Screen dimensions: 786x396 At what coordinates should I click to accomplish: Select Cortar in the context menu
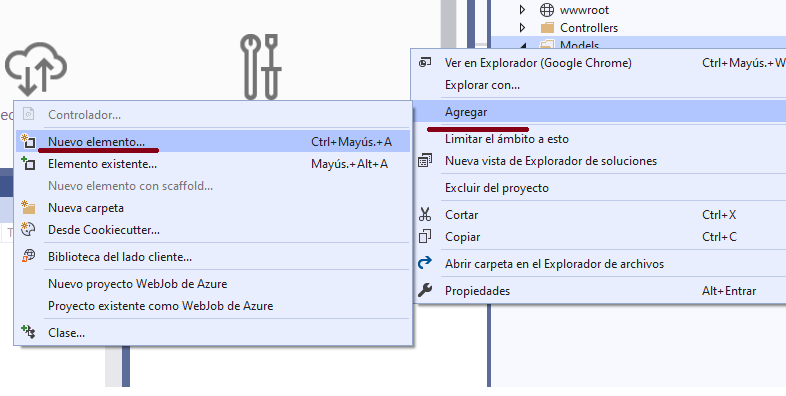(x=600, y=215)
